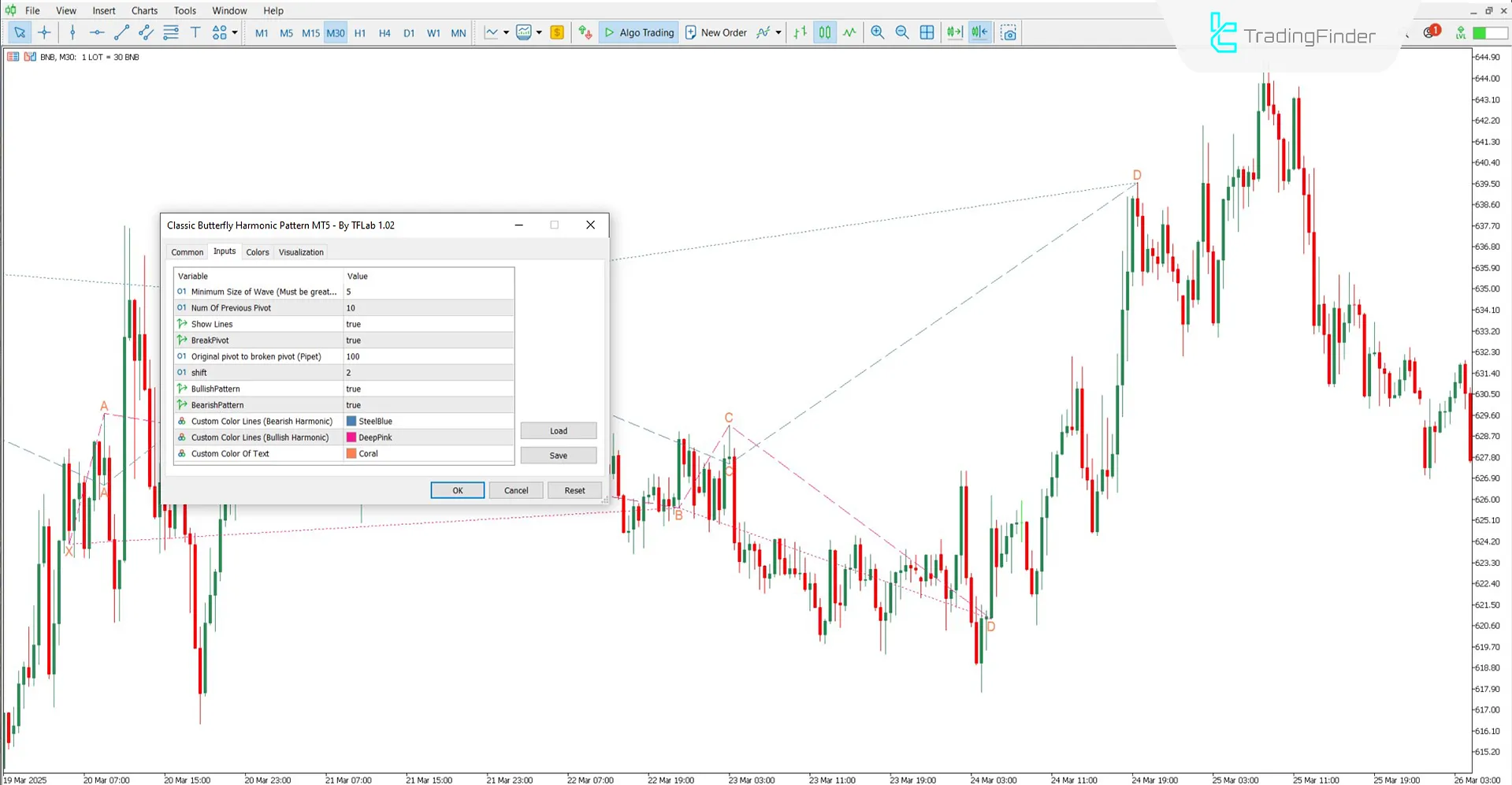
Task: Select the crosshair cursor tool
Action: pyautogui.click(x=44, y=32)
